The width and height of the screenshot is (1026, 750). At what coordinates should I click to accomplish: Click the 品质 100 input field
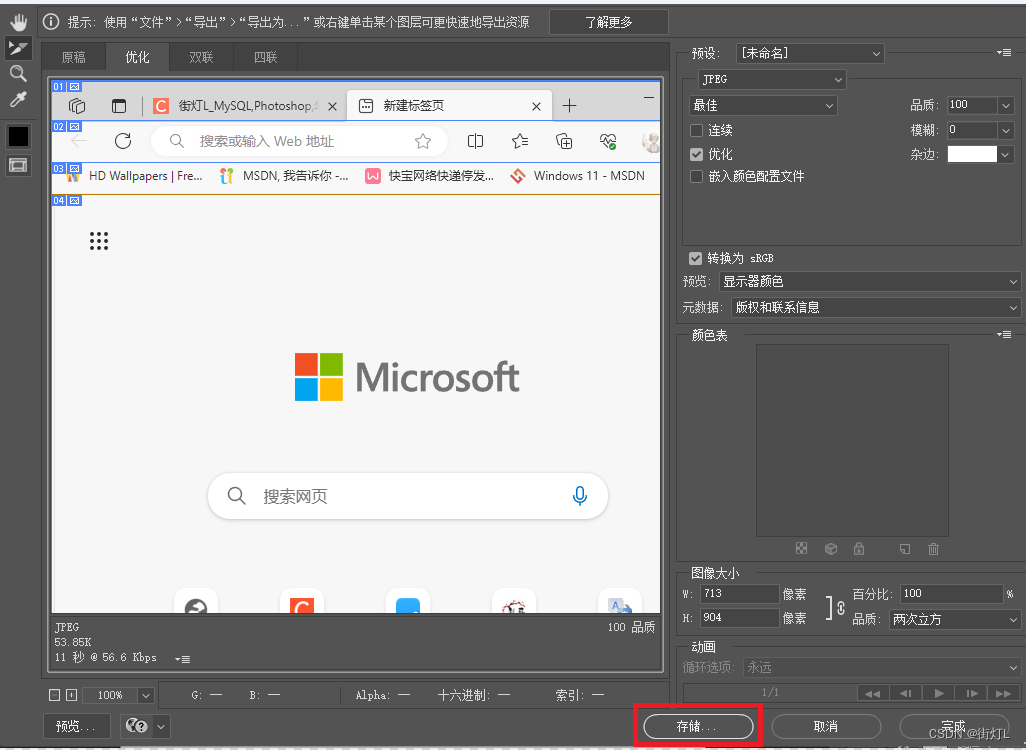point(972,105)
